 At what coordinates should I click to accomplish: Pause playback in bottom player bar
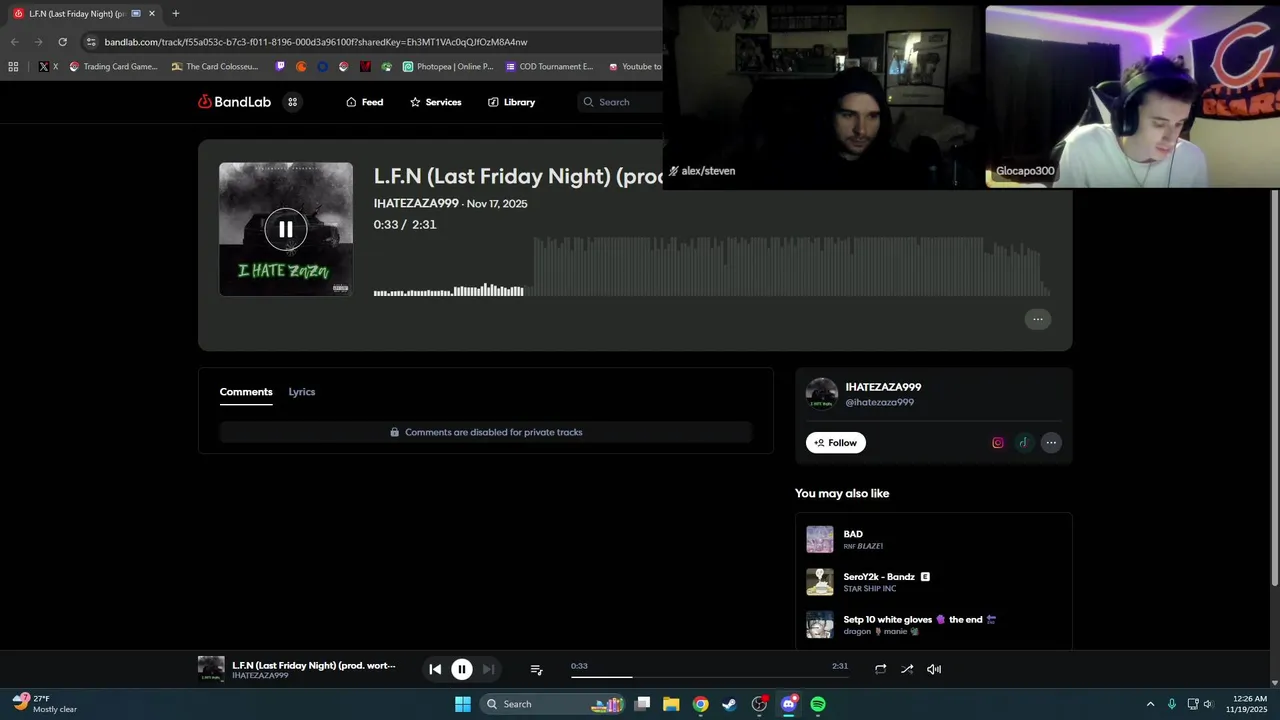coord(462,669)
